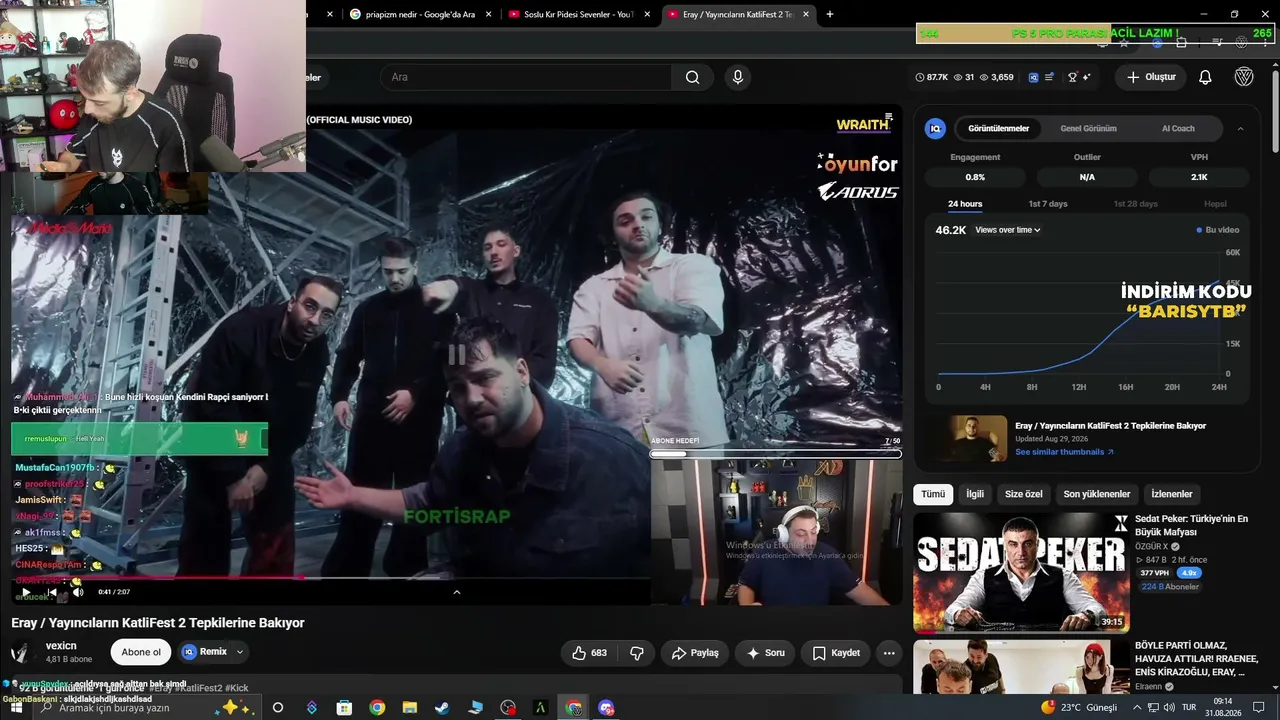Subscribe with the Abone ol button
Viewport: 1280px width, 720px height.
(141, 652)
